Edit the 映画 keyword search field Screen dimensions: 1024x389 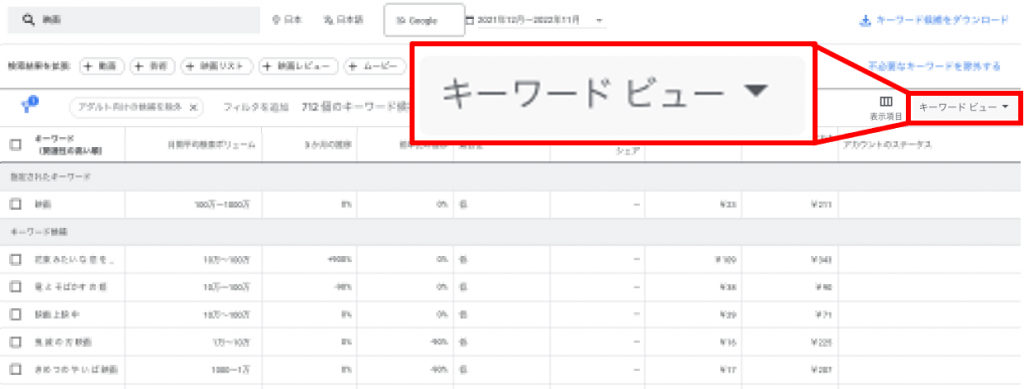pos(133,20)
